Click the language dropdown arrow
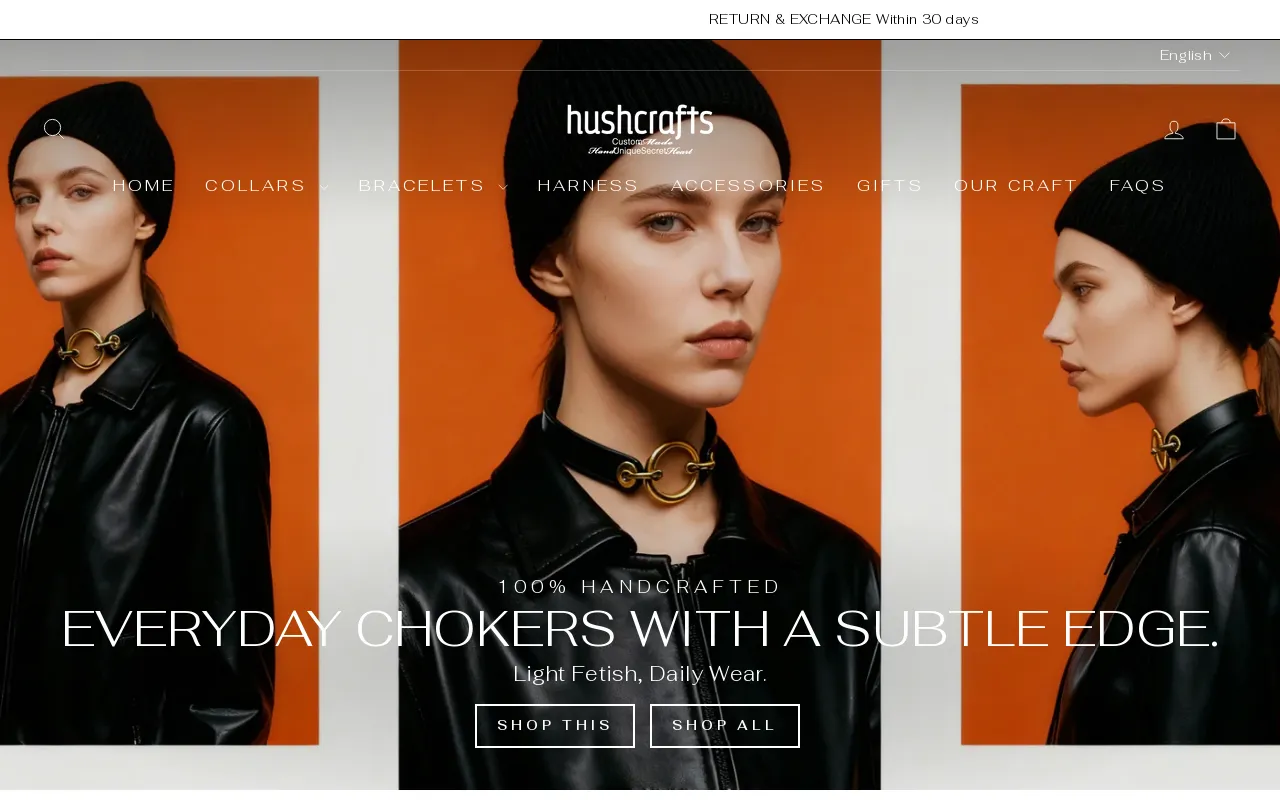The height and width of the screenshot is (800, 1280). coord(1225,56)
